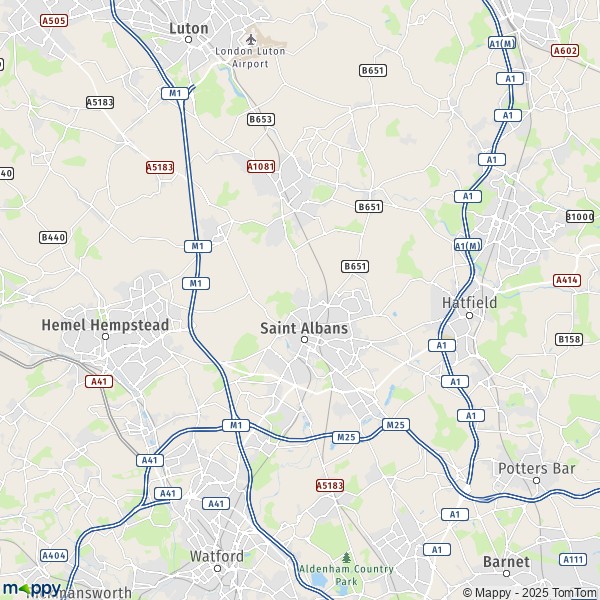The image size is (600, 600).
Task: Click the A111 road badge
Action: click(x=573, y=559)
